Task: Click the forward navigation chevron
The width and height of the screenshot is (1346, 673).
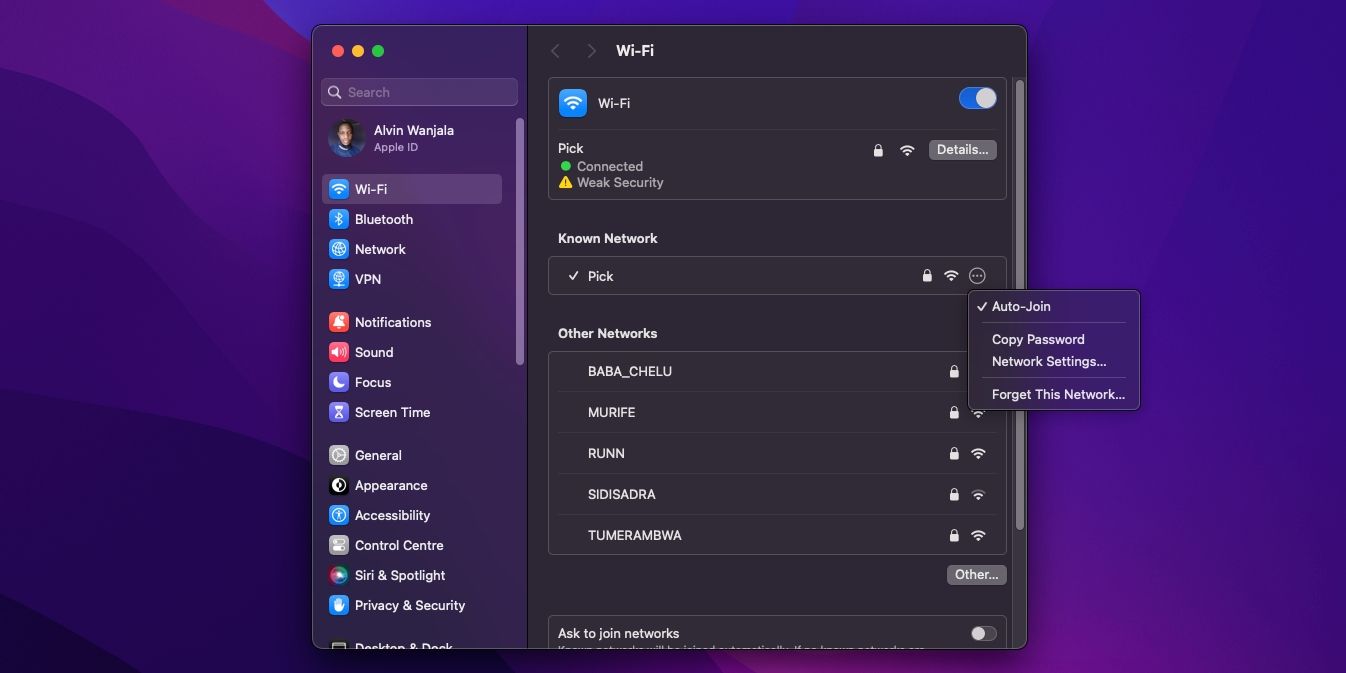Action: tap(591, 50)
